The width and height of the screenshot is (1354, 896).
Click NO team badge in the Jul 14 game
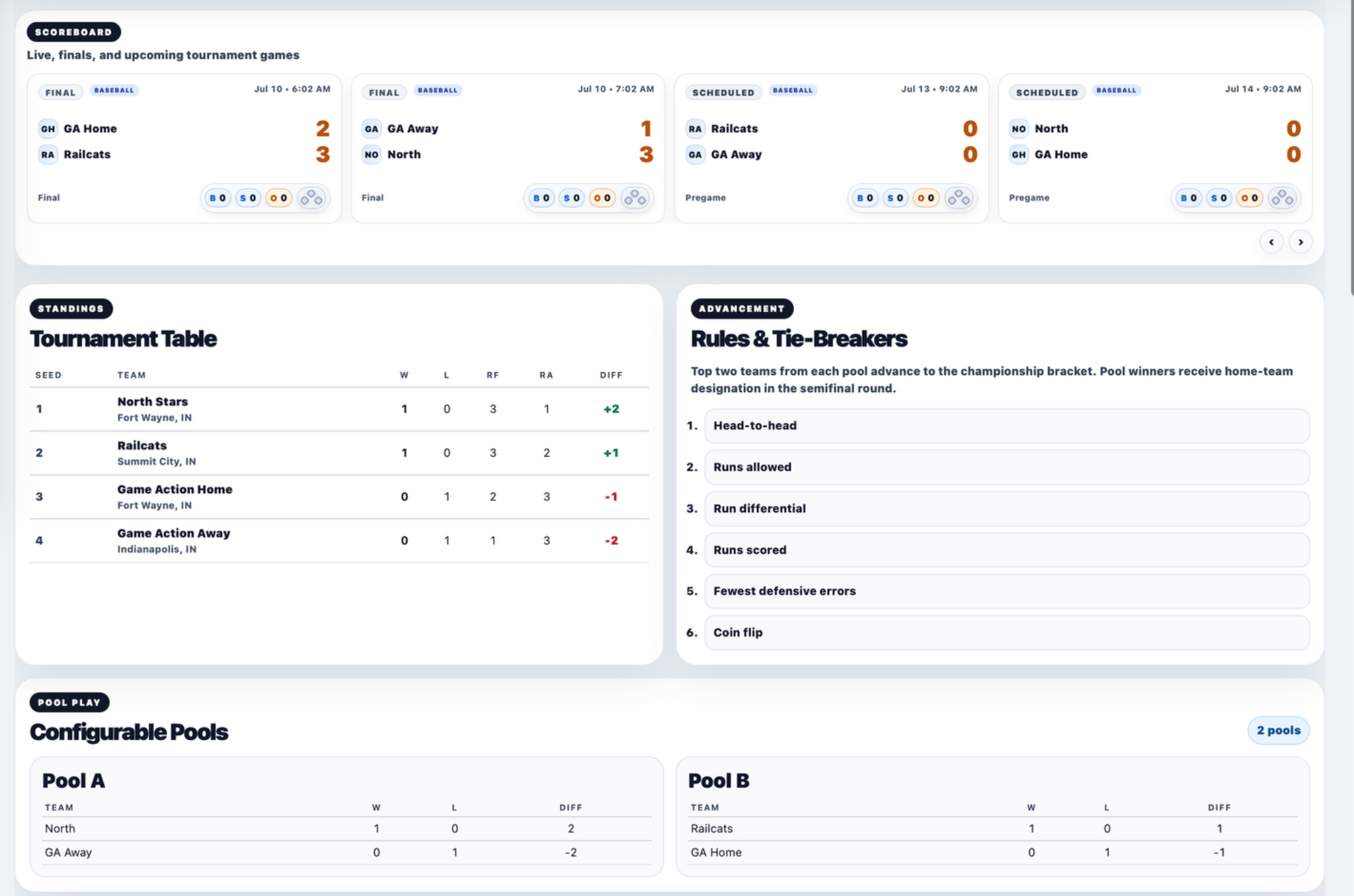point(1019,129)
